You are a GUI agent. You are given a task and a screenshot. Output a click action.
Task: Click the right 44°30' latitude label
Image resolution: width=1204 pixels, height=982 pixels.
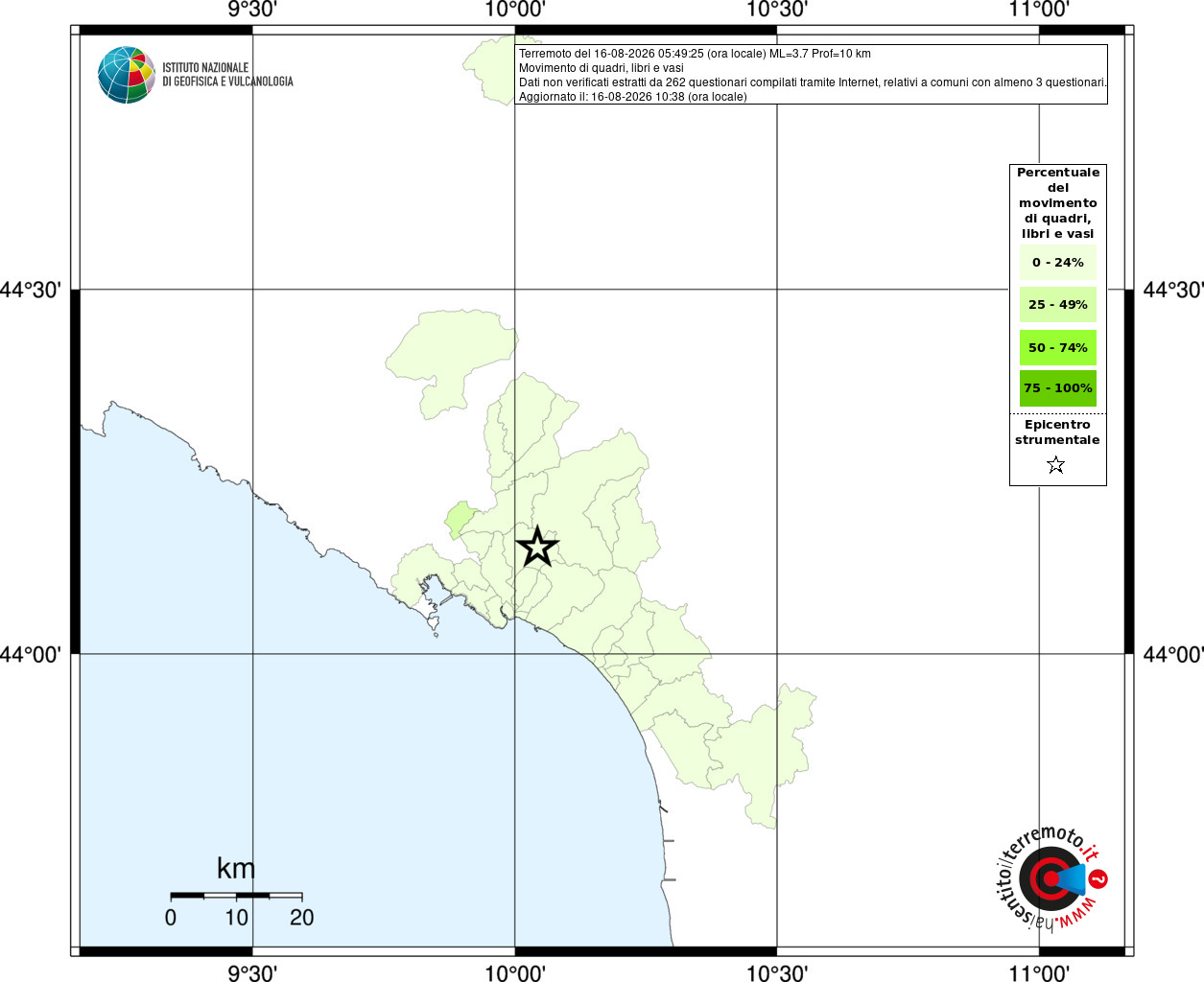[x=1172, y=290]
